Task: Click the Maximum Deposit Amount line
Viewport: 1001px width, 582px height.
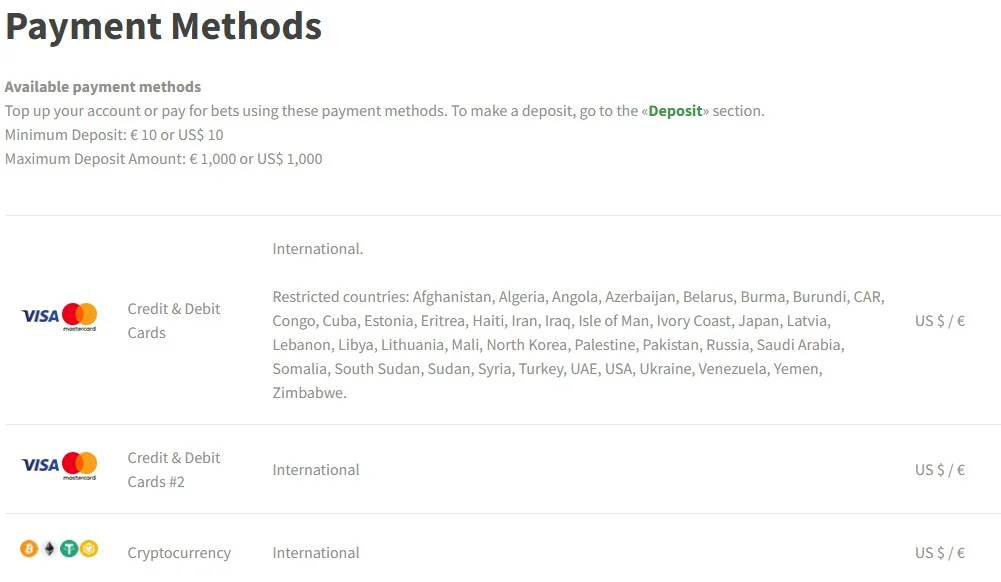Action: 163,159
